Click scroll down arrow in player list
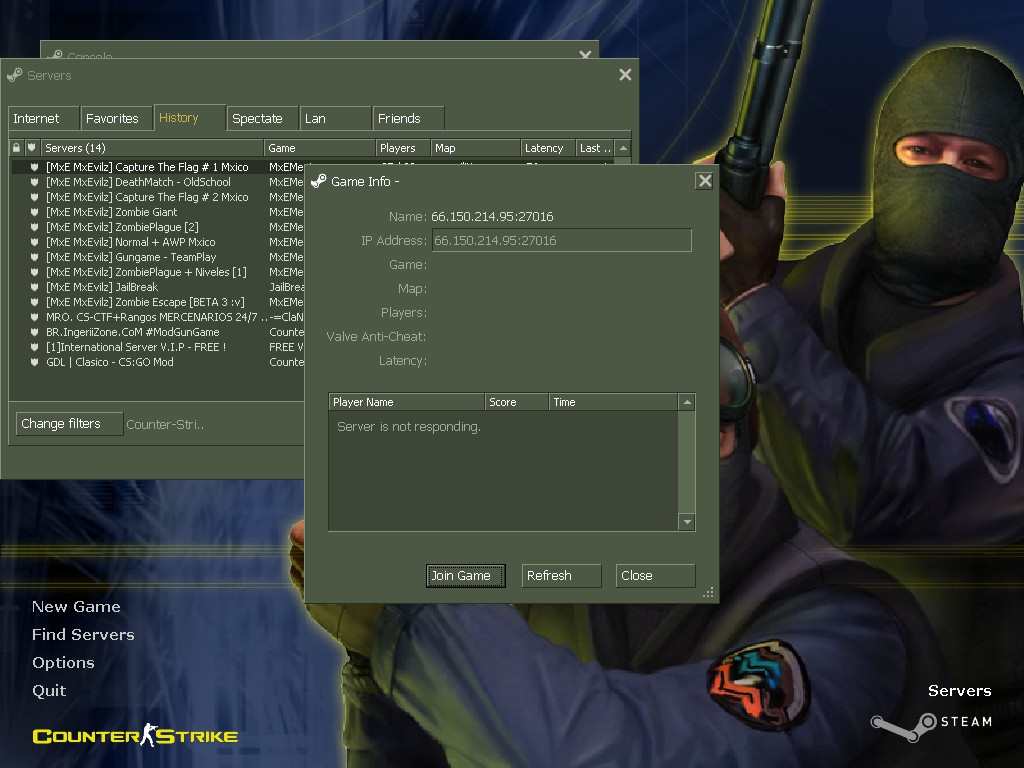The width and height of the screenshot is (1024, 768). click(x=687, y=521)
